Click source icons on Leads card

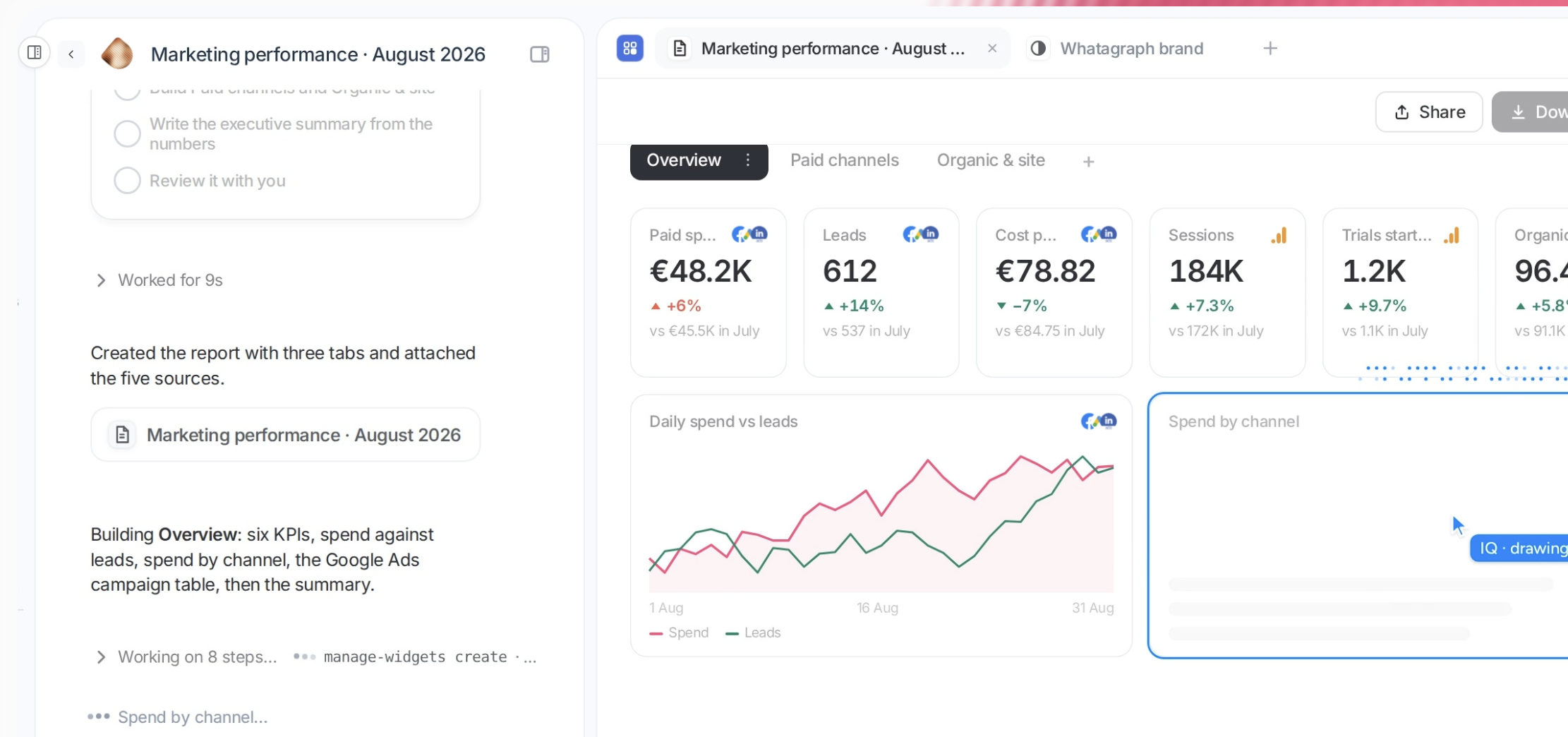(921, 234)
